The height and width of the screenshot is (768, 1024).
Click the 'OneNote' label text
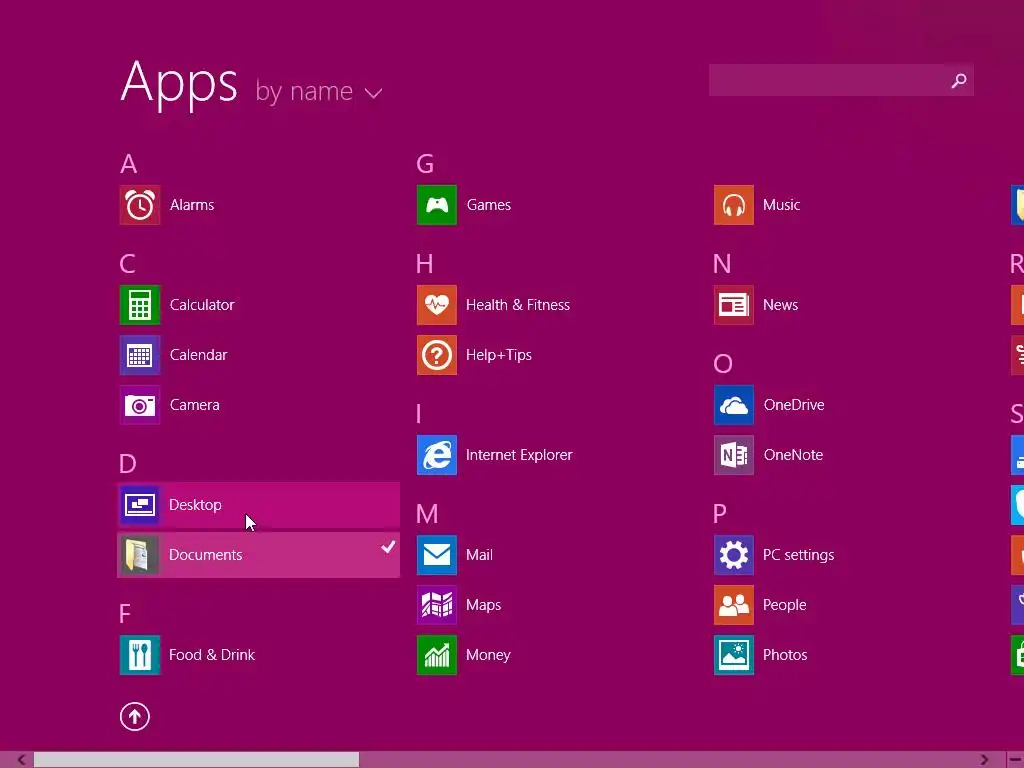click(793, 455)
